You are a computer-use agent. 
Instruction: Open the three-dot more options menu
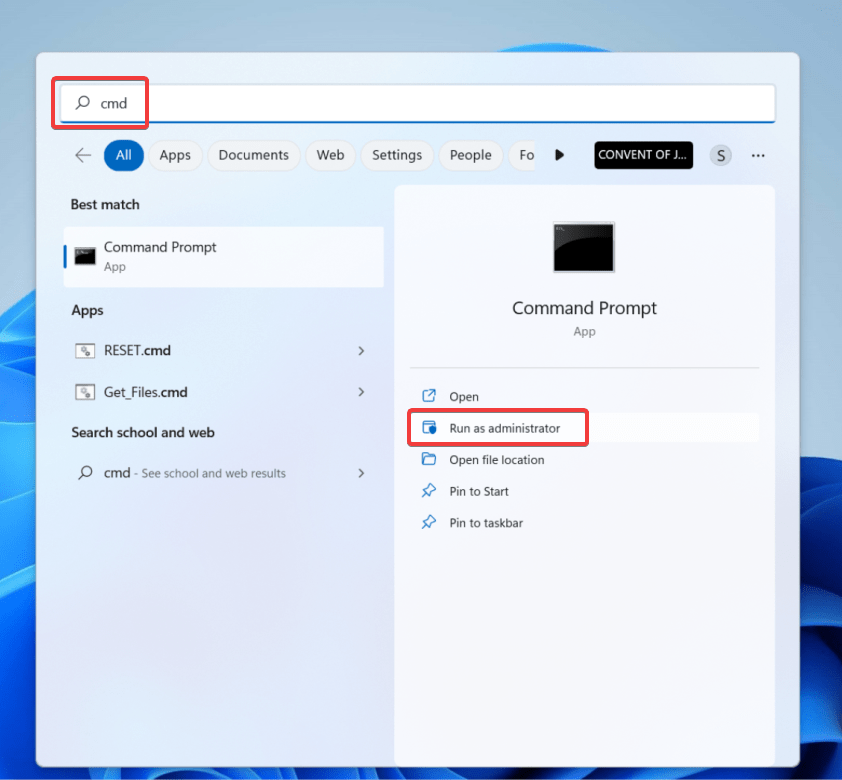(758, 156)
